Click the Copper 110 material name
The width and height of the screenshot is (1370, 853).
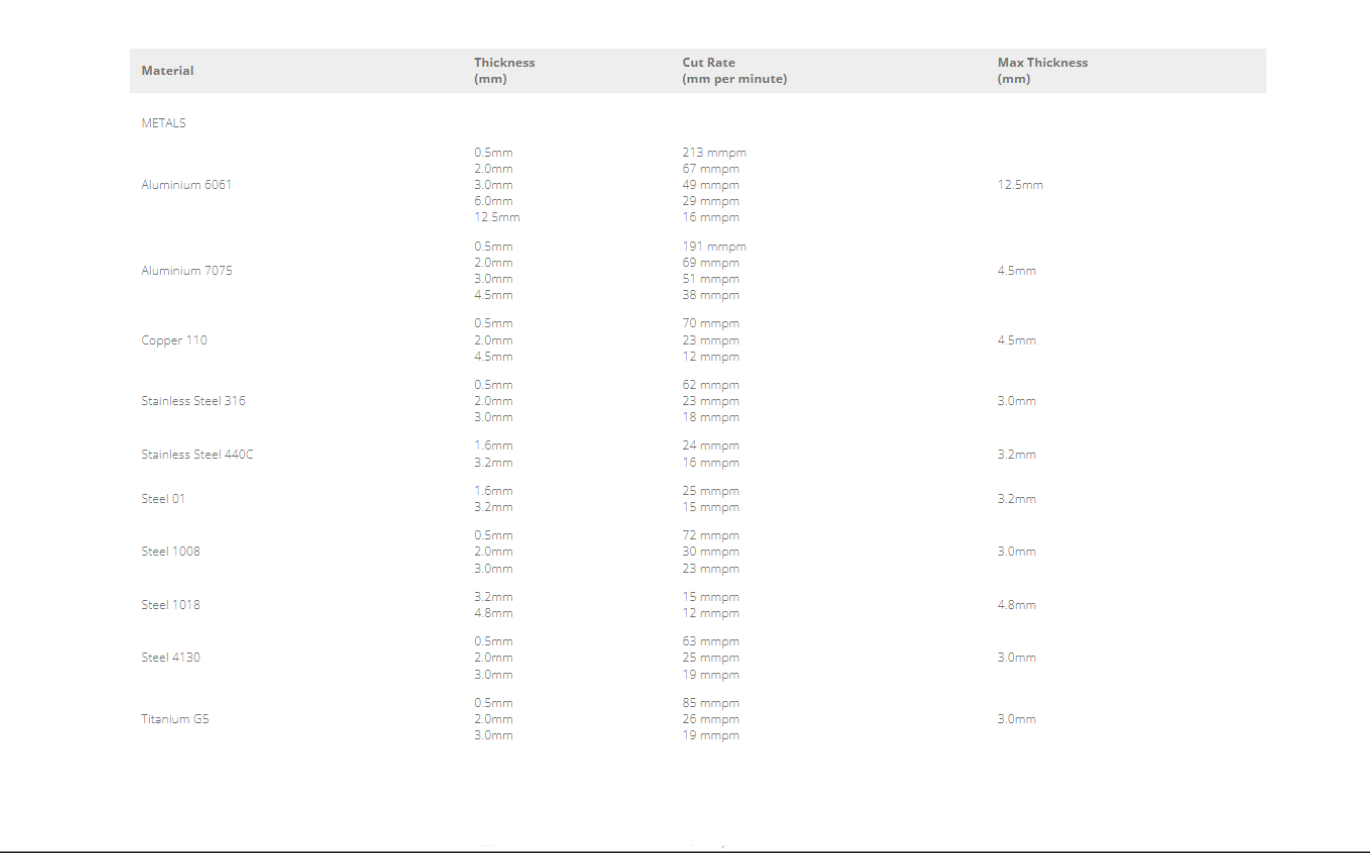click(x=174, y=340)
